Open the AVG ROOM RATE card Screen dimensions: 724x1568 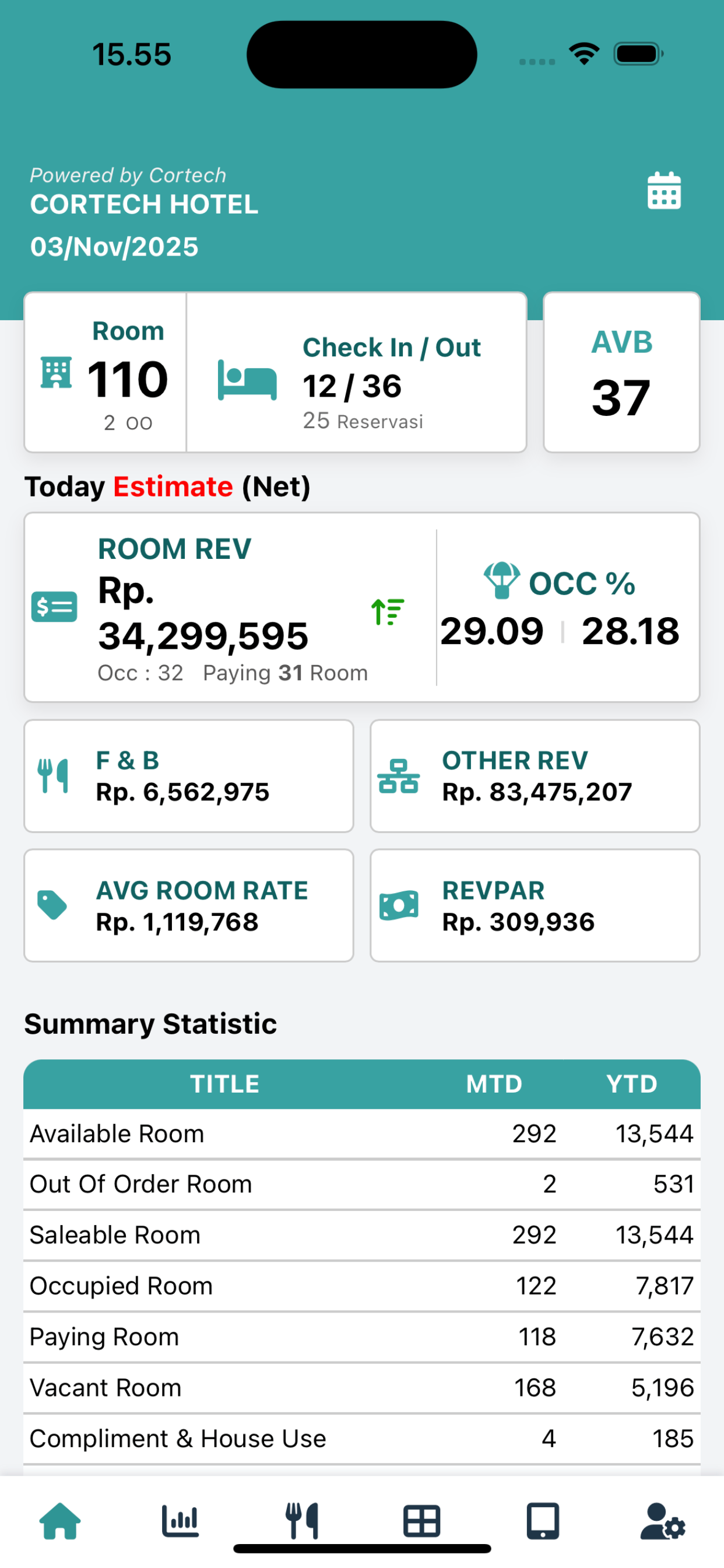click(x=189, y=905)
